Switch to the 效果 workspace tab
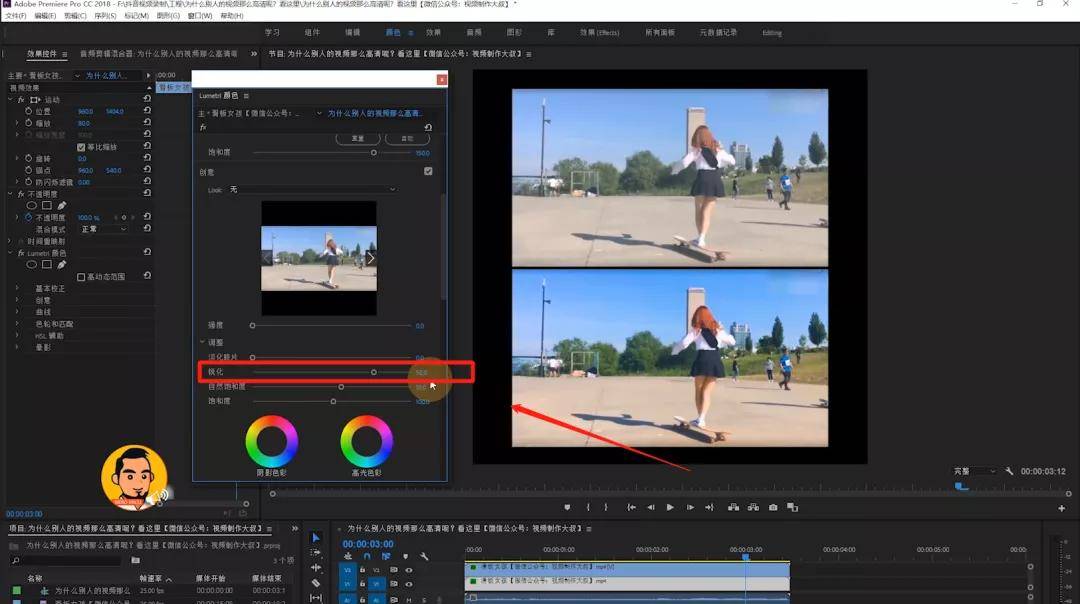Viewport: 1080px width, 604px height. click(x=433, y=32)
